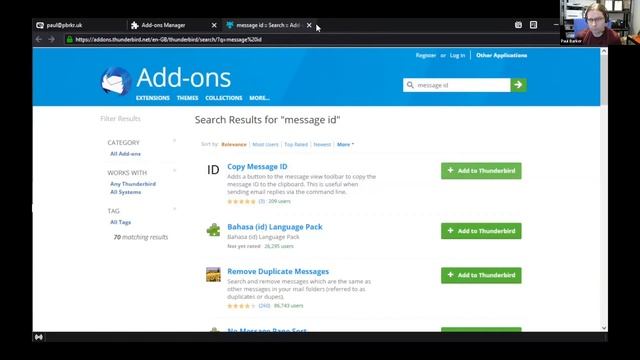Click the connection status icon in status bar
640x360 pixels.
pos(39,337)
